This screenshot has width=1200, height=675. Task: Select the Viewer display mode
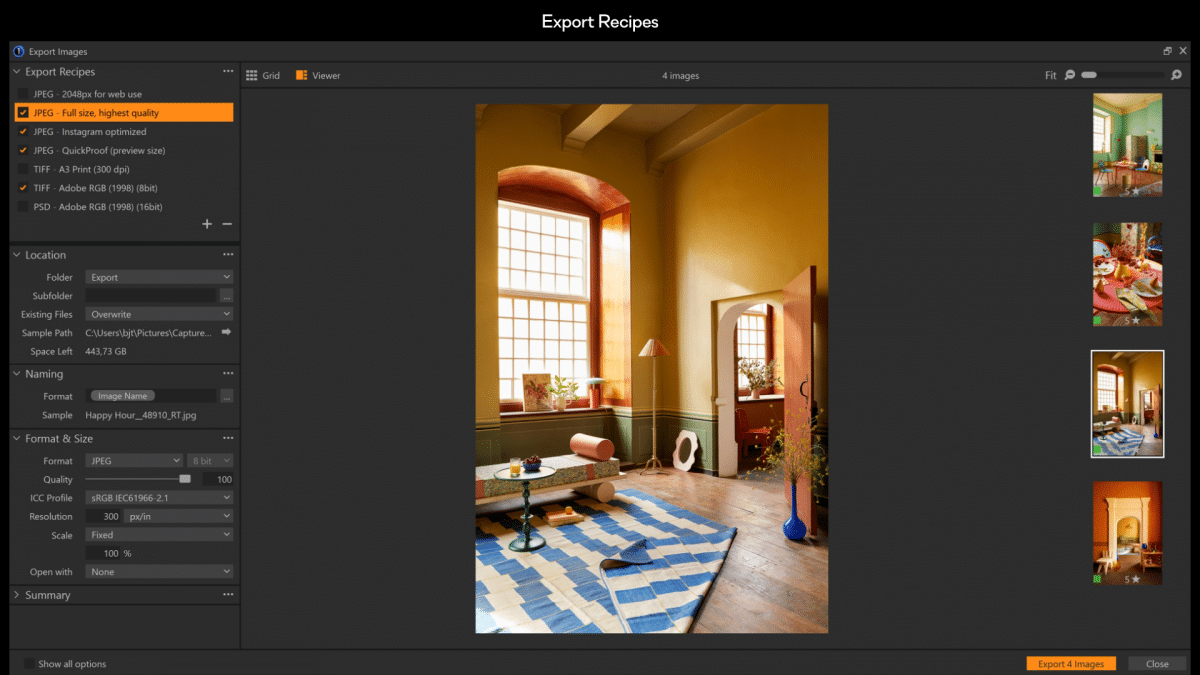tap(317, 74)
